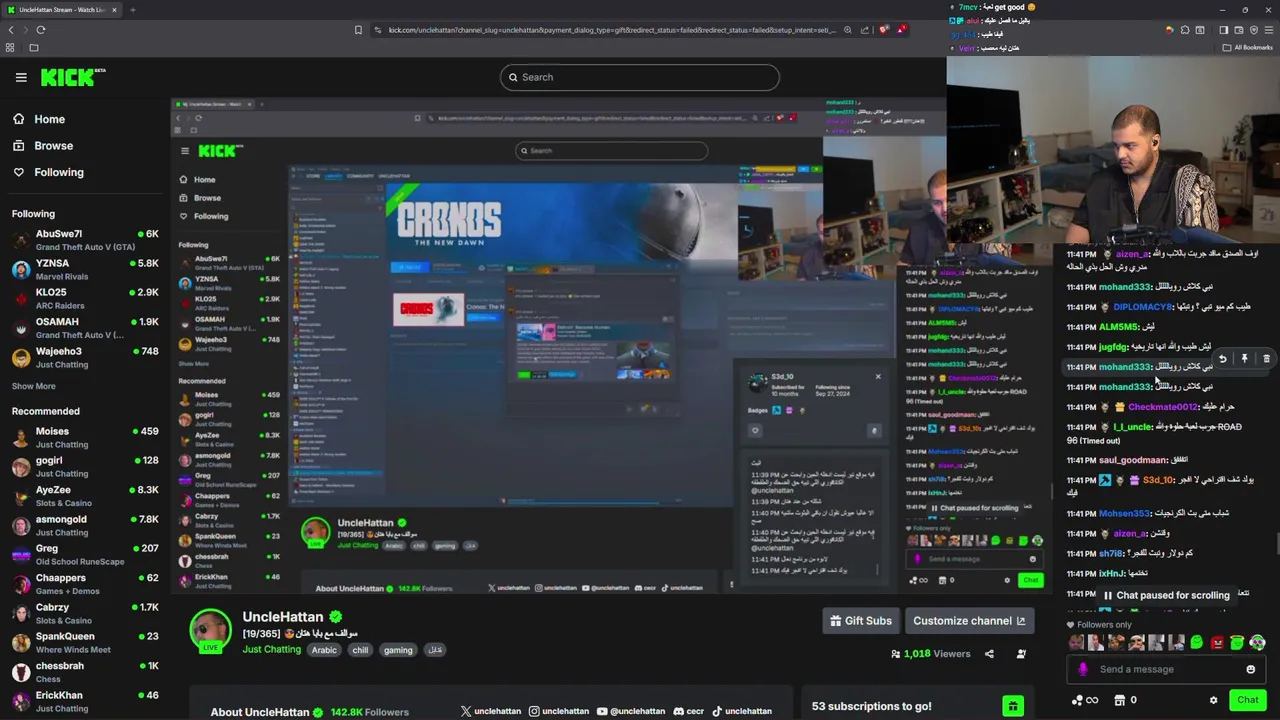Open the browser main menu
1280x720 pixels.
(1270, 30)
